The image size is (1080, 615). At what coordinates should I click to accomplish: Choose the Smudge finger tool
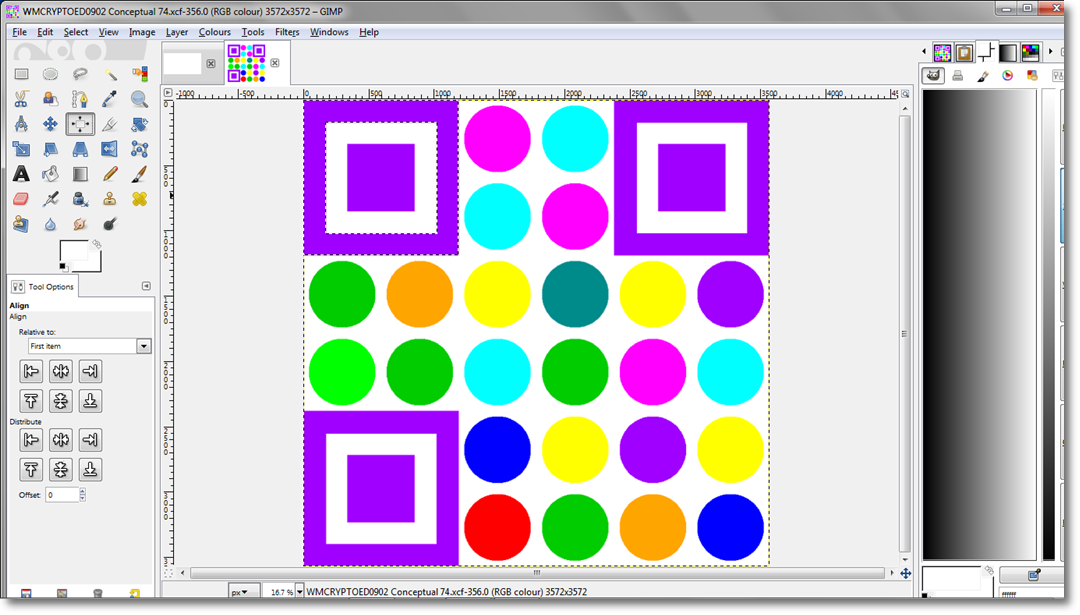(x=80, y=224)
